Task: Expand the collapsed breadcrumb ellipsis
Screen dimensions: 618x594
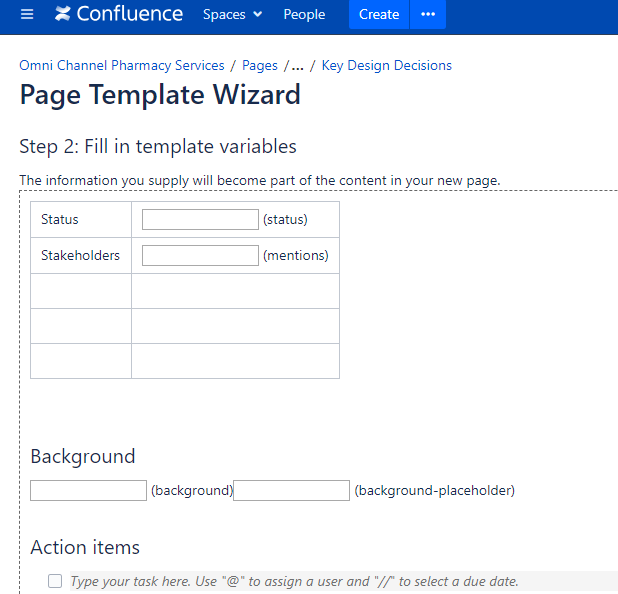Action: coord(298,66)
